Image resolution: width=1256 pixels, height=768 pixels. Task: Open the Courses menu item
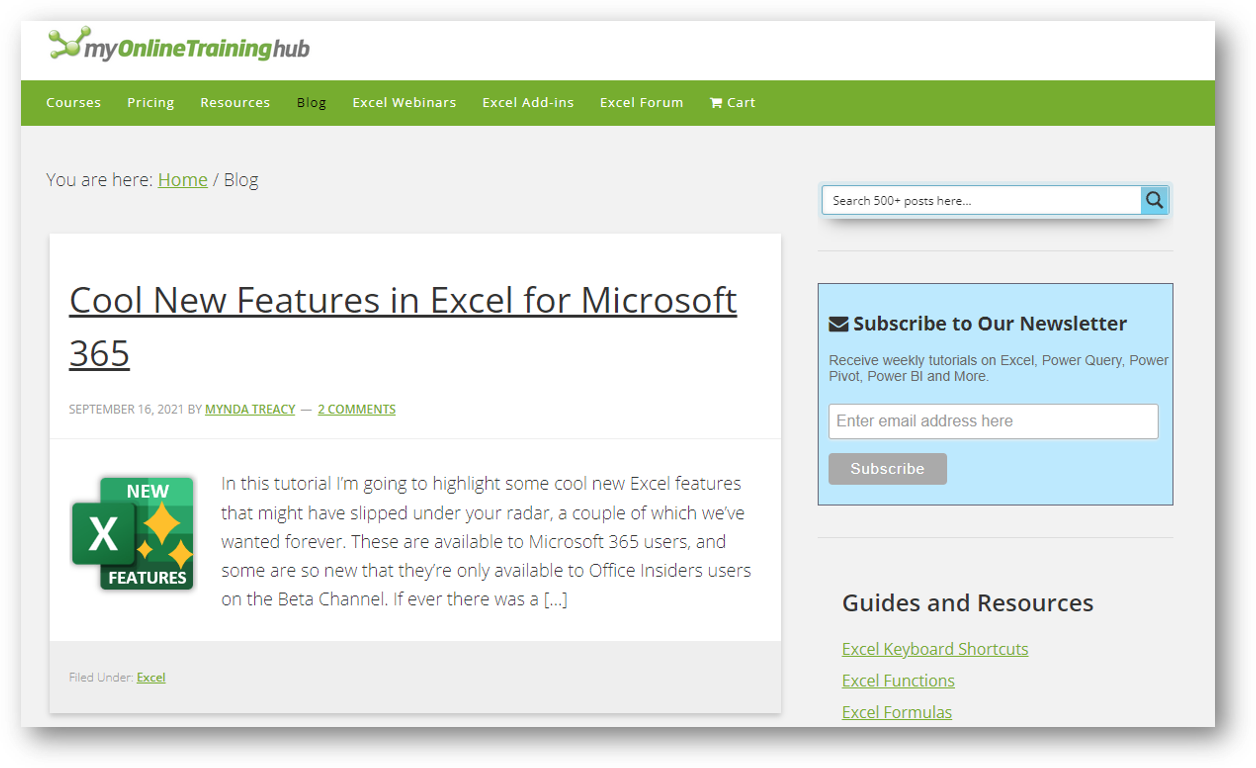[x=73, y=102]
